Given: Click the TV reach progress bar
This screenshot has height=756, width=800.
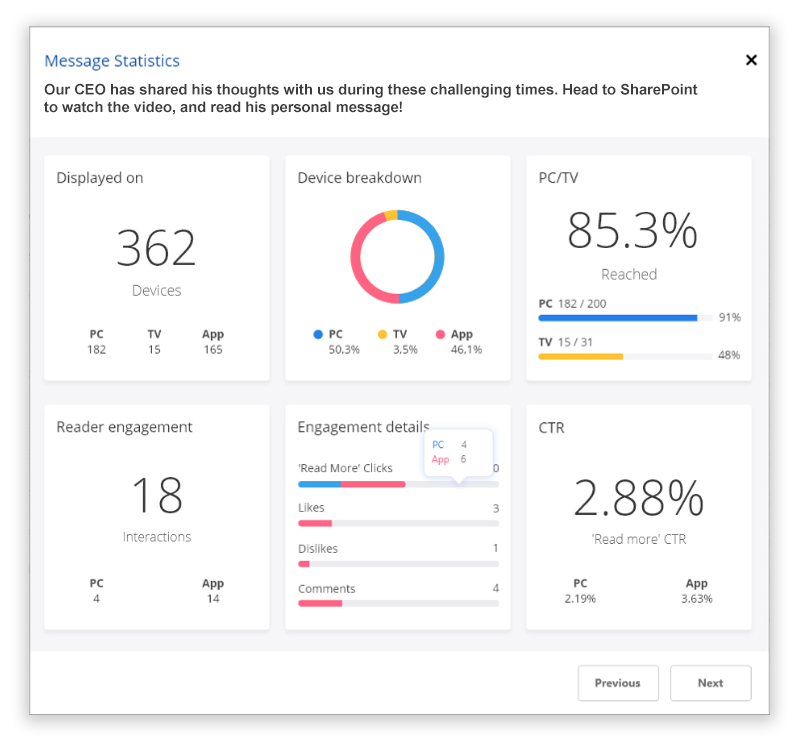Looking at the screenshot, I should click(625, 356).
